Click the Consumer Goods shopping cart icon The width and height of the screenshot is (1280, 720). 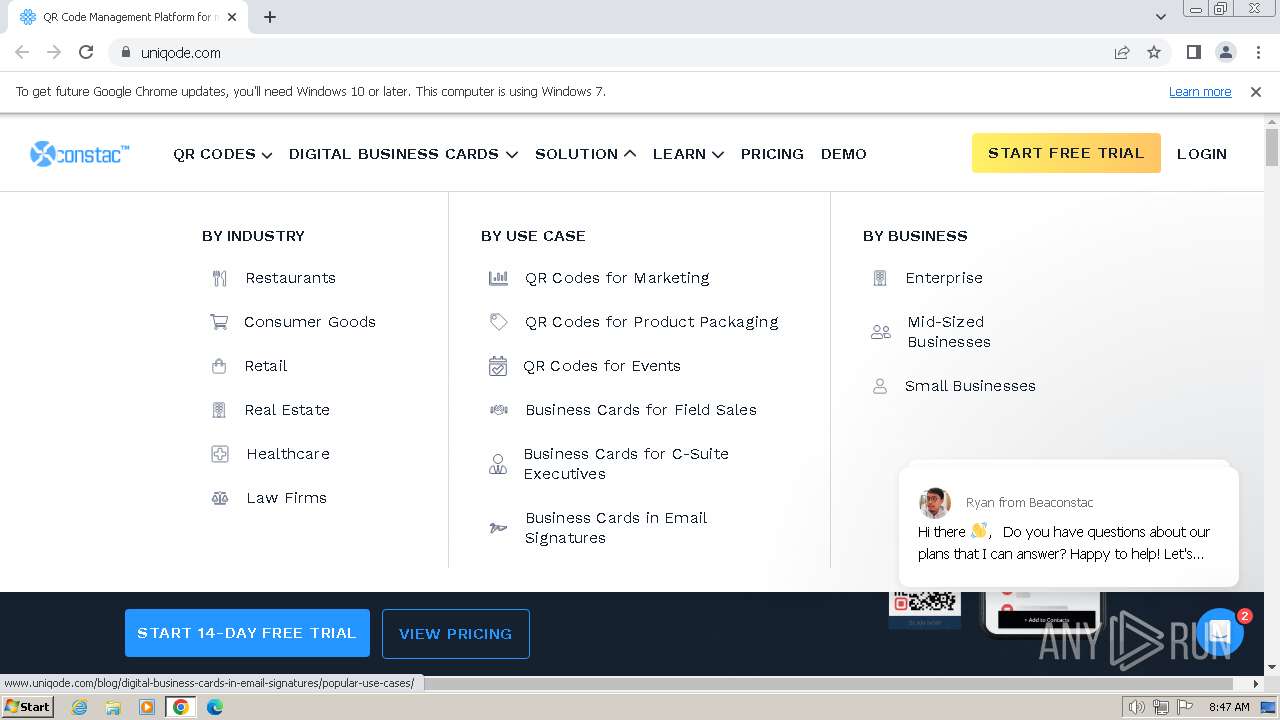(219, 322)
